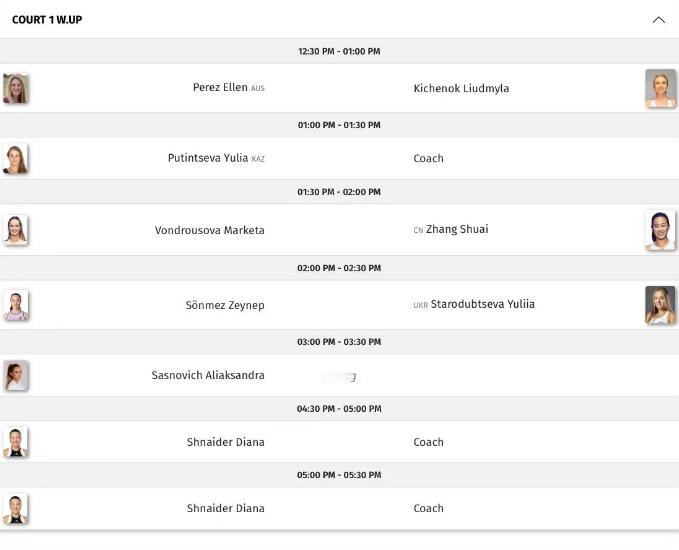Click the Sasnovich Aliaksandra name
This screenshot has height=550, width=679.
(x=208, y=375)
